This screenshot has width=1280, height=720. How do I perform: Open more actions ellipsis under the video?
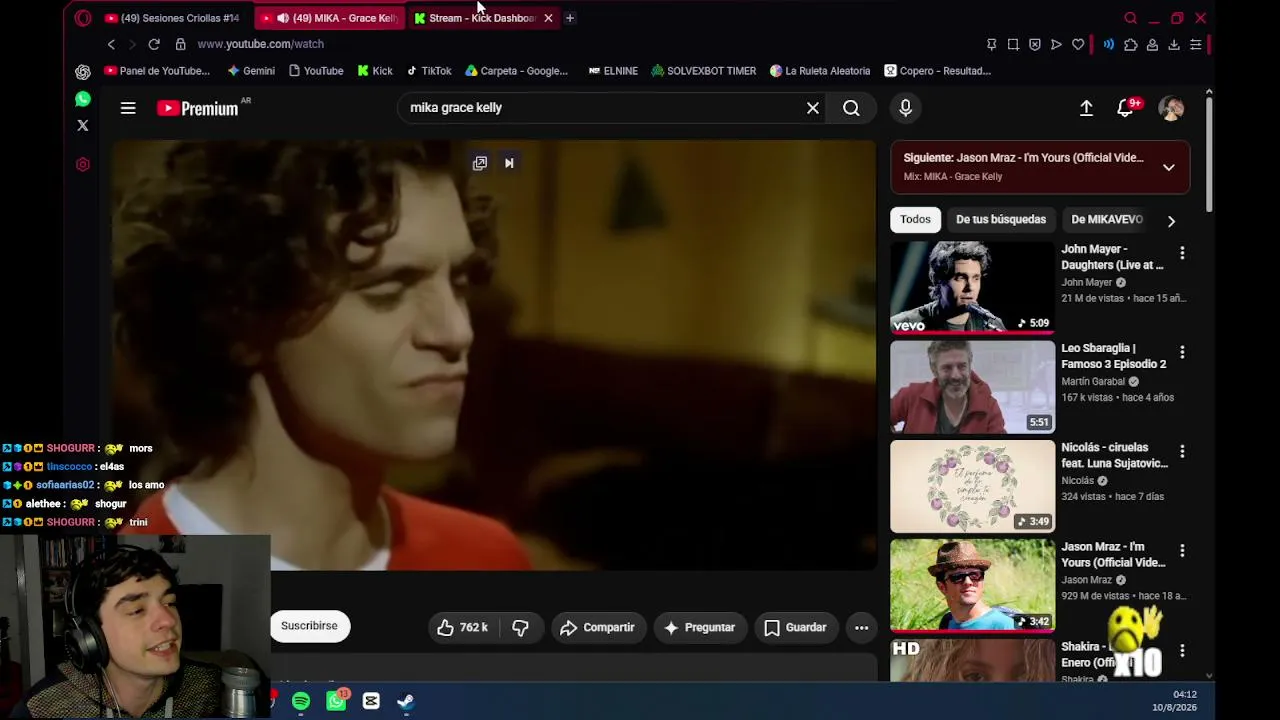[861, 627]
